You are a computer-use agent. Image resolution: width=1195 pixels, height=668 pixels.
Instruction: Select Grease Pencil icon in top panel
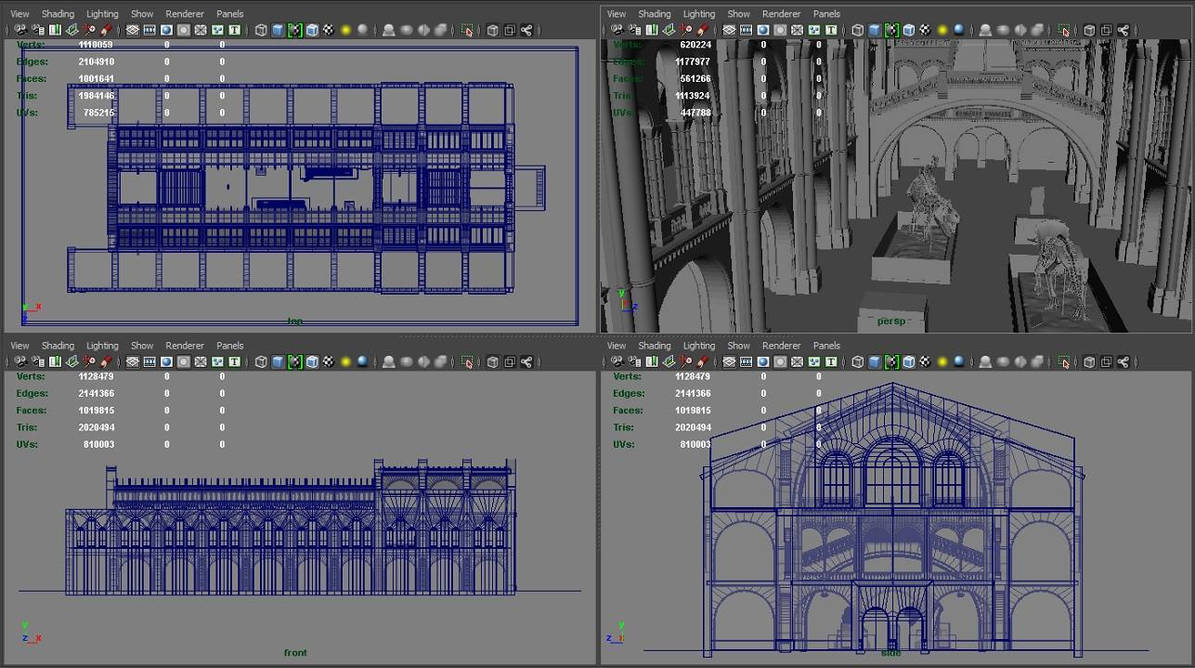tap(106, 30)
